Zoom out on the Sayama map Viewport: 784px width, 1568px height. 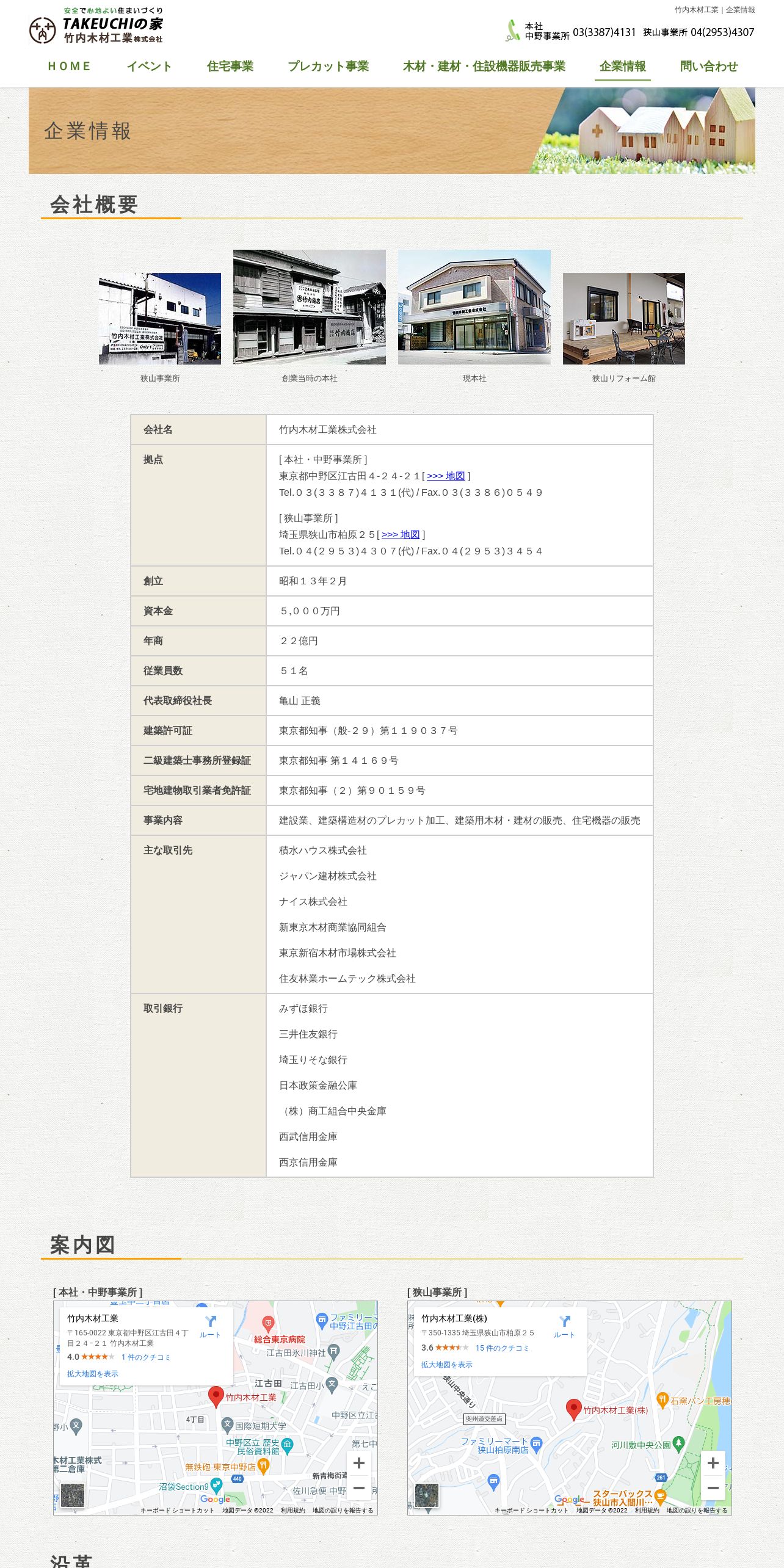tap(713, 1488)
